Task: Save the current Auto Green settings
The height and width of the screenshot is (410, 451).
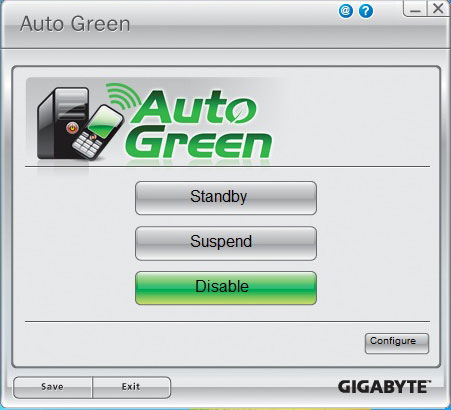Action: coord(53,387)
